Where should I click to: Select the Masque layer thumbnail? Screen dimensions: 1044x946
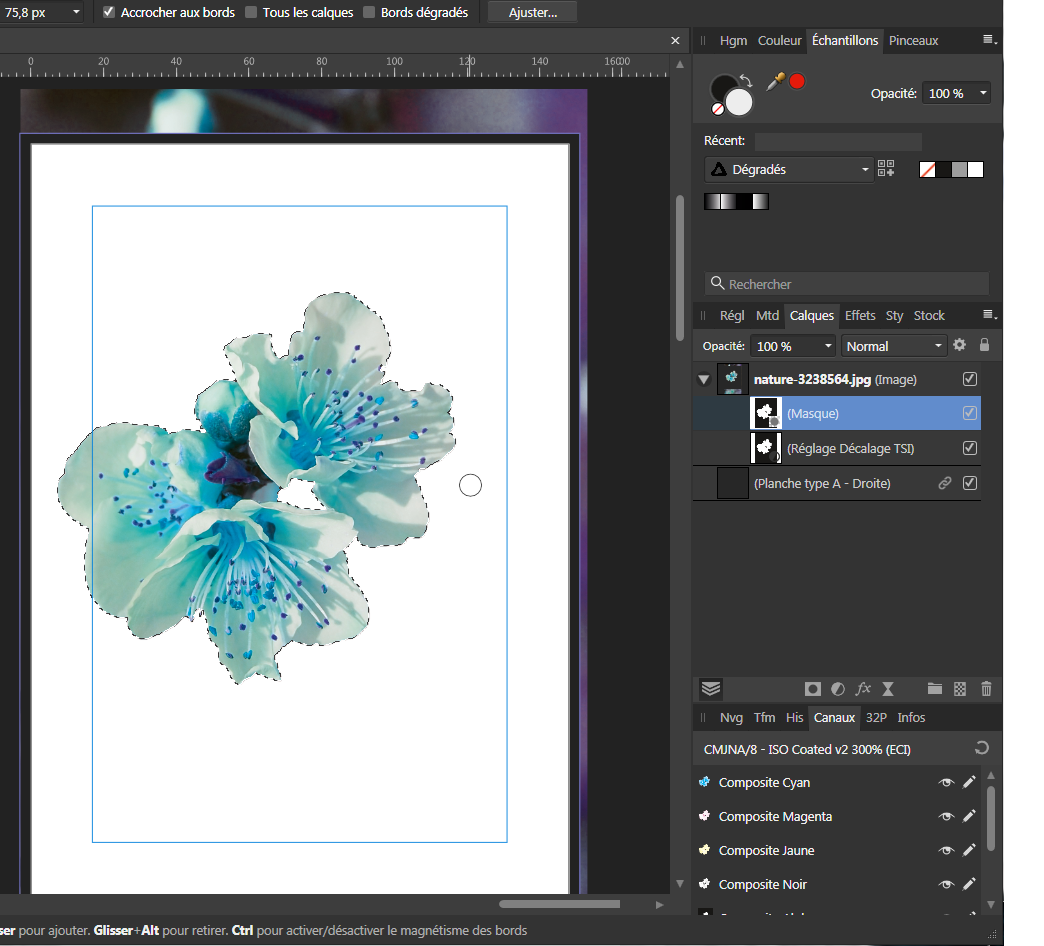766,413
